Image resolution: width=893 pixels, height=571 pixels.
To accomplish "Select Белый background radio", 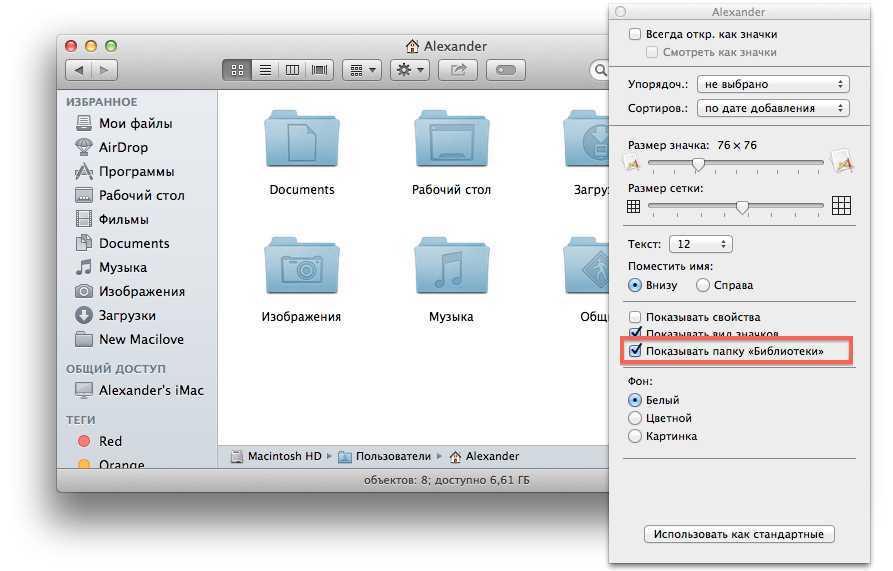I will click(634, 400).
